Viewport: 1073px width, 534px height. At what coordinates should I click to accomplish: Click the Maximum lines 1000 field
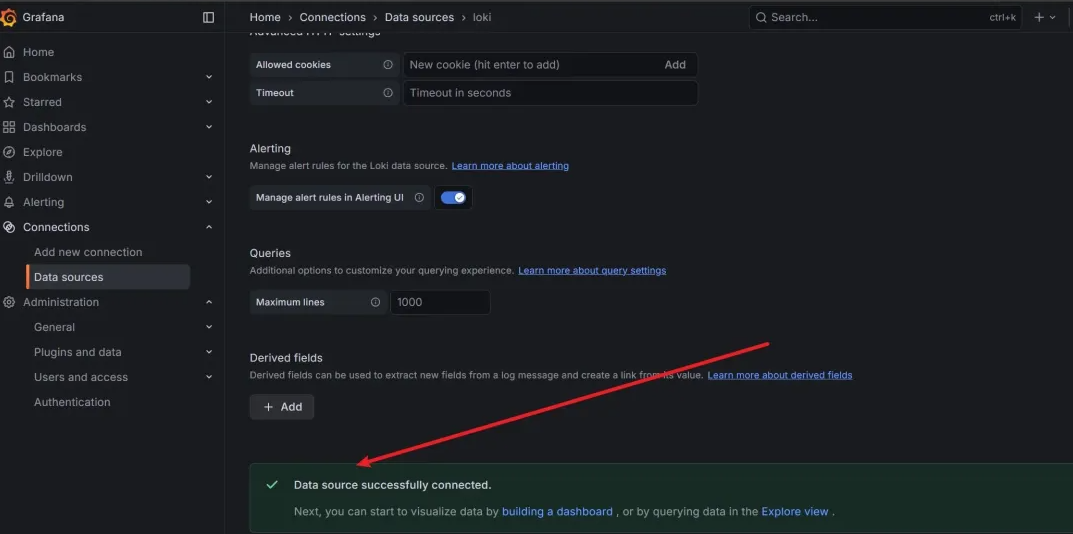(x=440, y=302)
